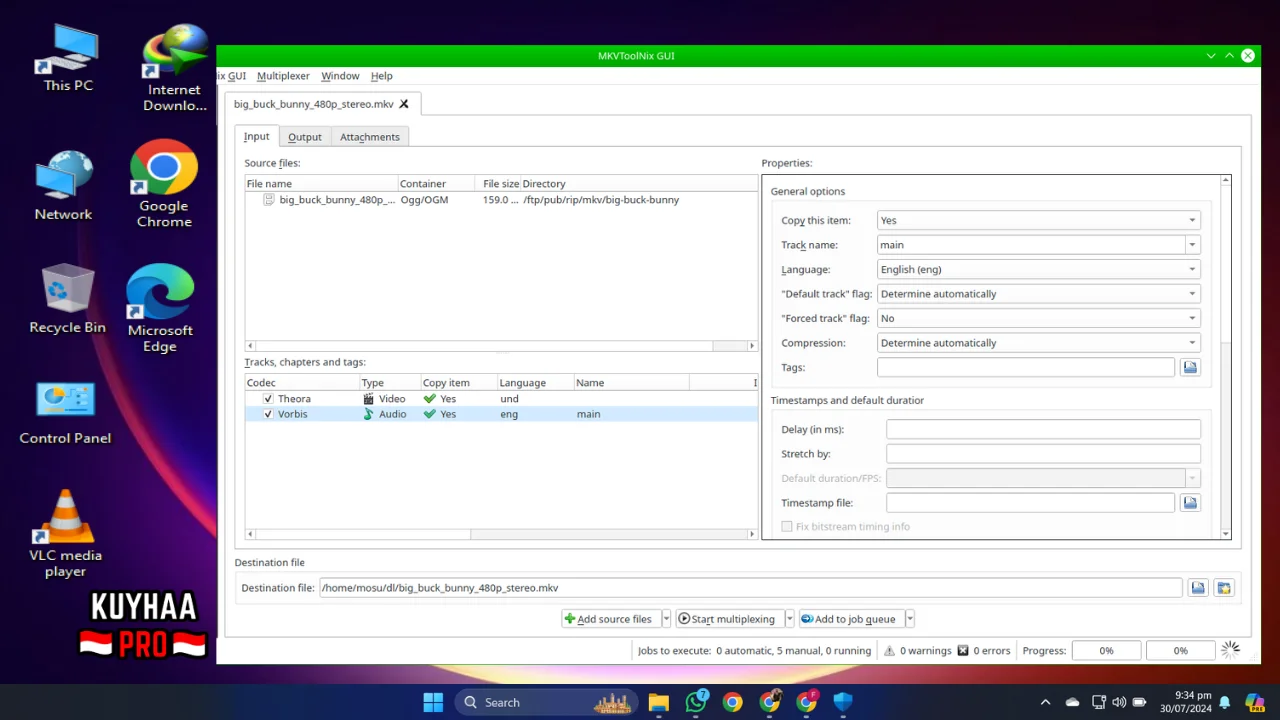The image size is (1280, 720).
Task: Click the Codec column header
Action: pyautogui.click(x=302, y=383)
